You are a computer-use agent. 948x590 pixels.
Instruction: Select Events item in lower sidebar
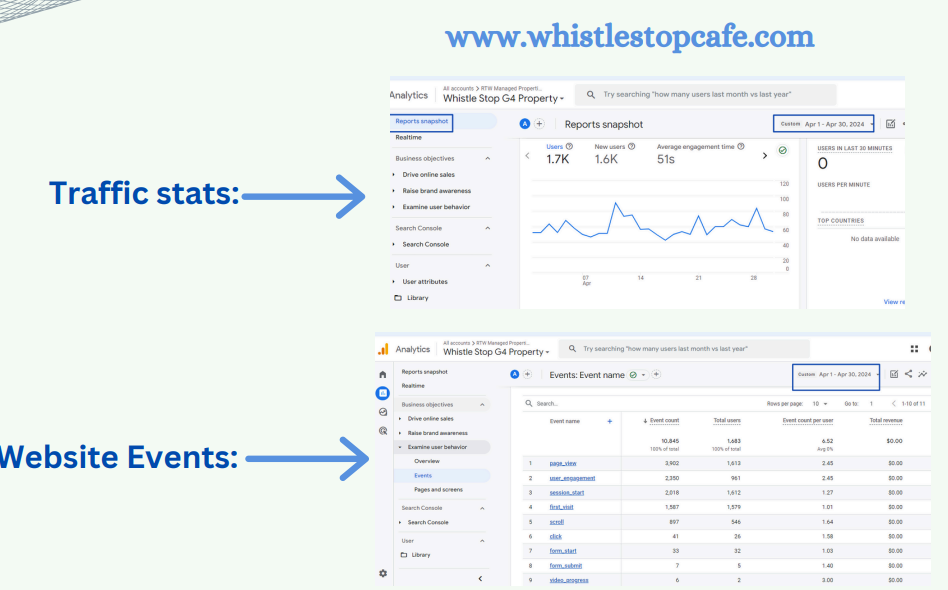pos(423,476)
